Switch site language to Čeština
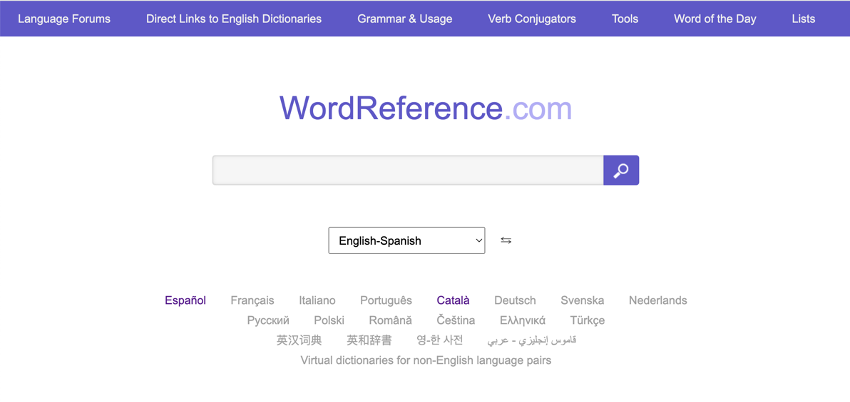 pos(456,320)
